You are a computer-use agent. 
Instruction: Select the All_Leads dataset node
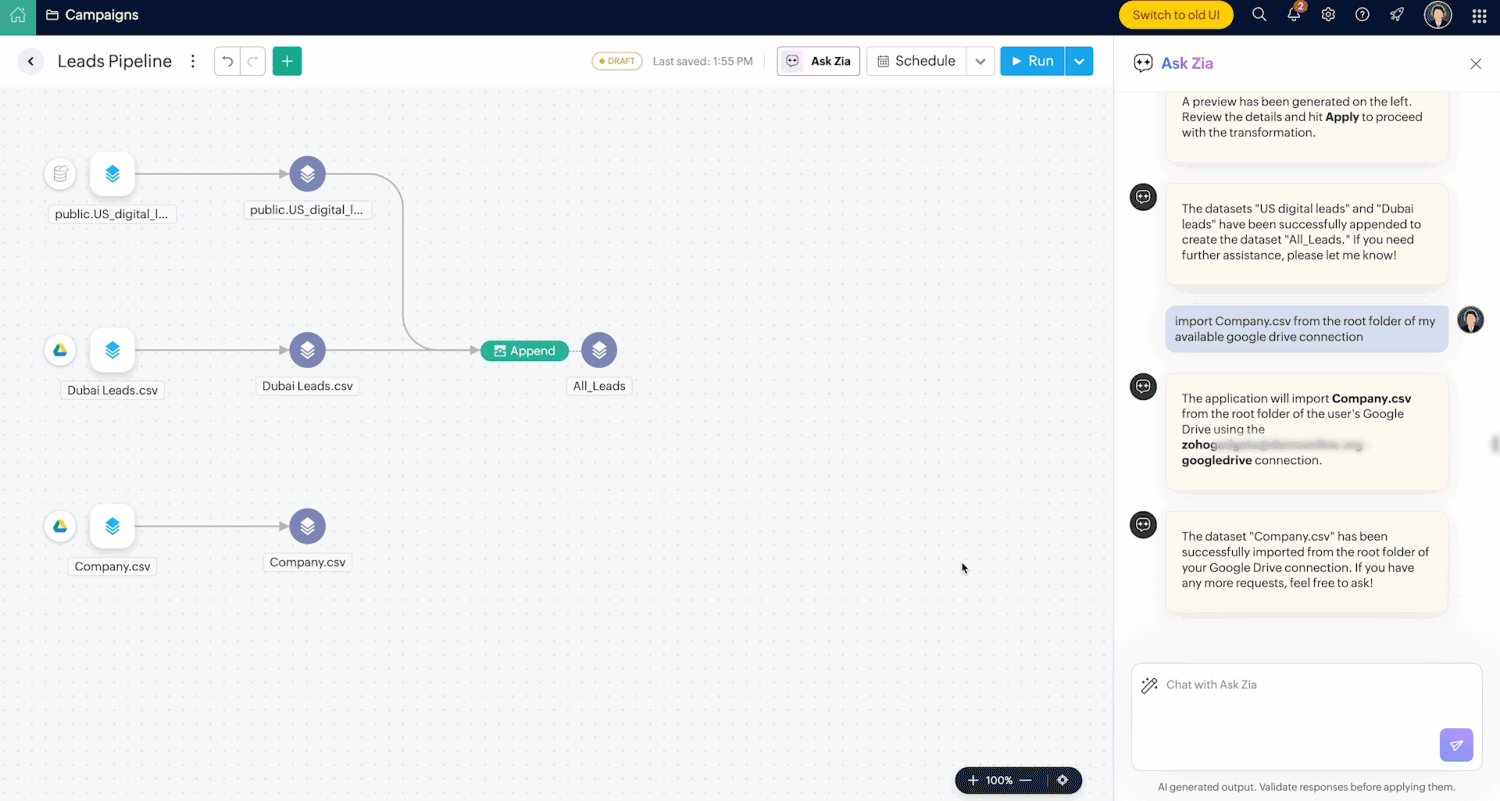coord(599,350)
